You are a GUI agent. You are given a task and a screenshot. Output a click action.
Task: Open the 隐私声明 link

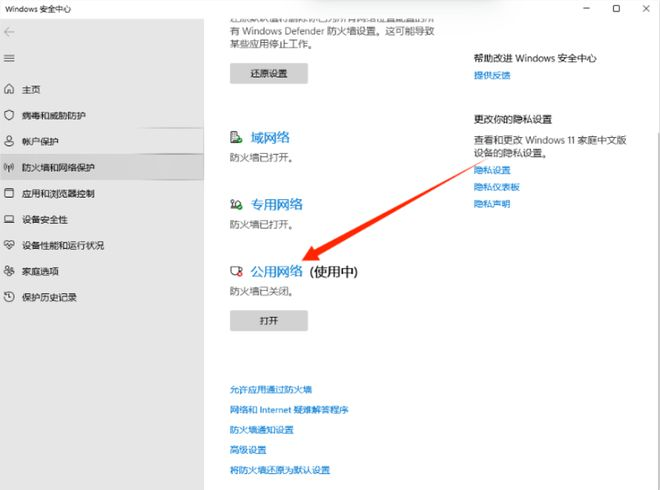tap(492, 204)
